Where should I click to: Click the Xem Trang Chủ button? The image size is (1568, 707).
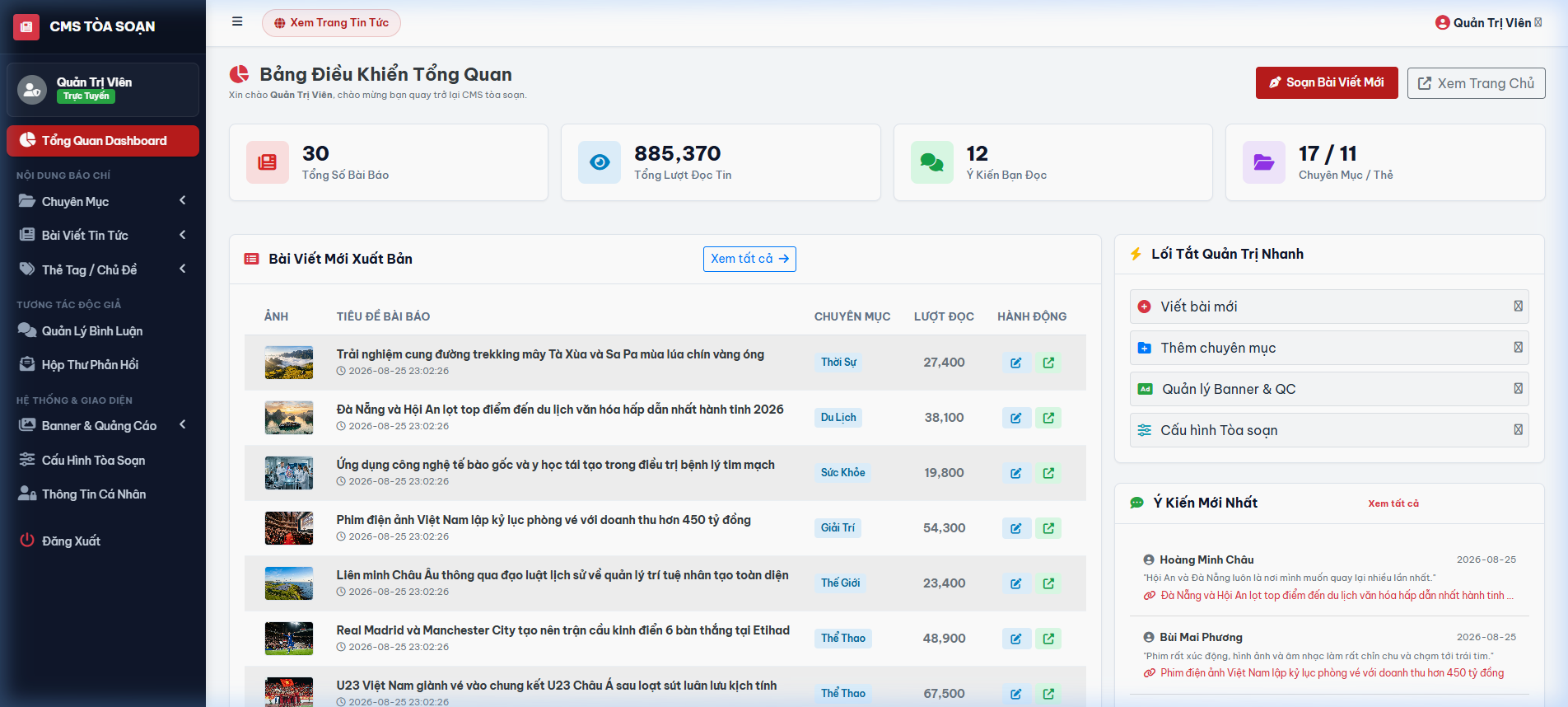click(x=1476, y=83)
